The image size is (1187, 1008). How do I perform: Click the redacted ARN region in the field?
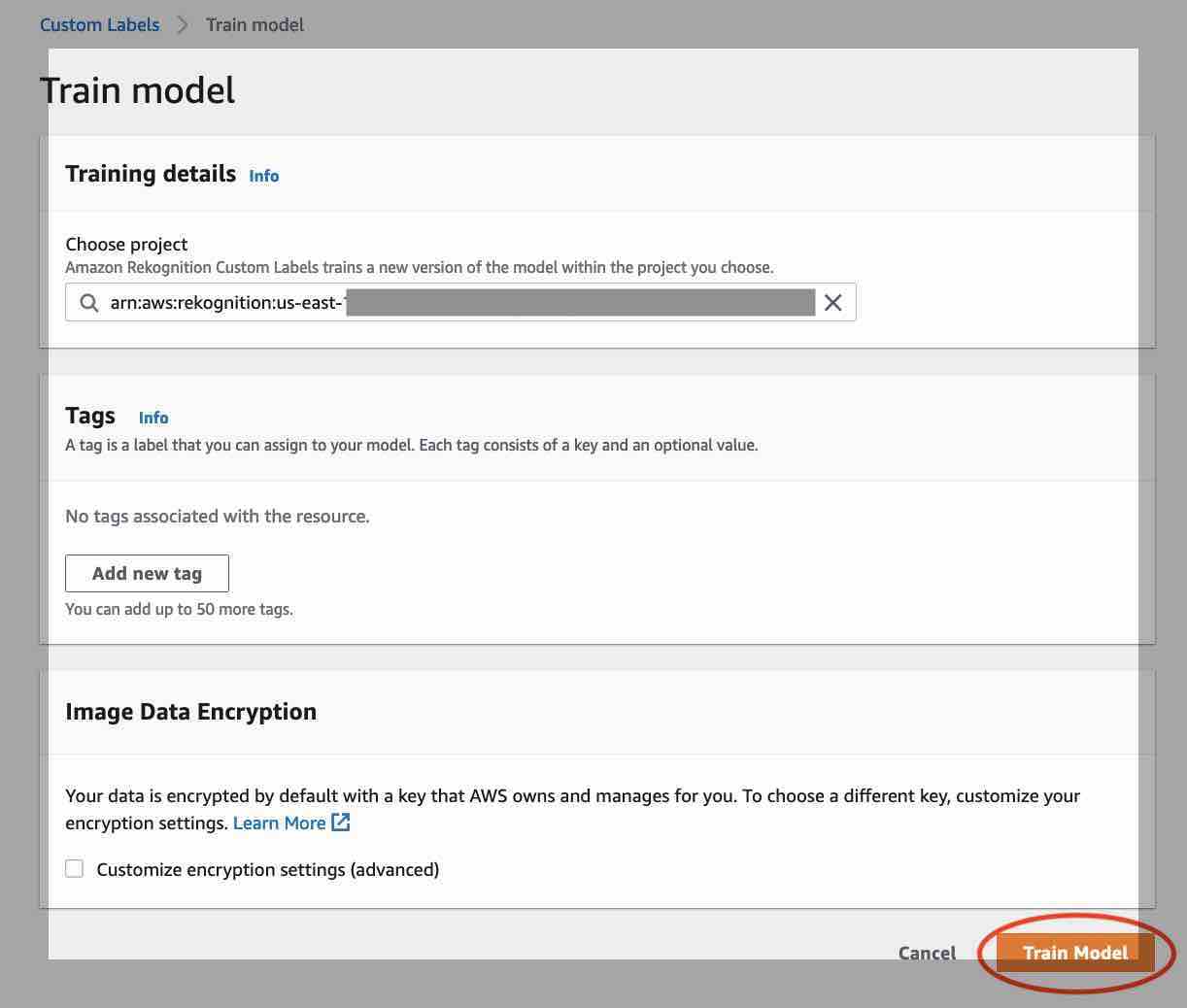[583, 302]
